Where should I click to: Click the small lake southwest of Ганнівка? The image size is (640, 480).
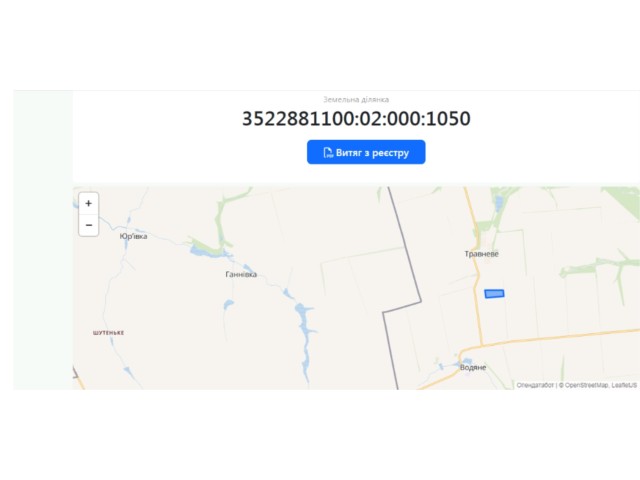pyautogui.click(x=228, y=304)
